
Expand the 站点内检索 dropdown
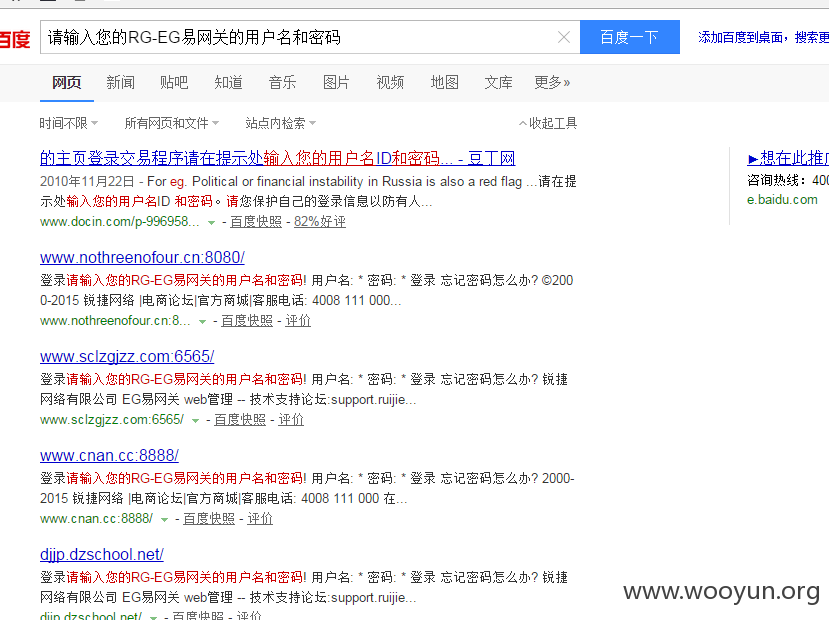click(281, 123)
